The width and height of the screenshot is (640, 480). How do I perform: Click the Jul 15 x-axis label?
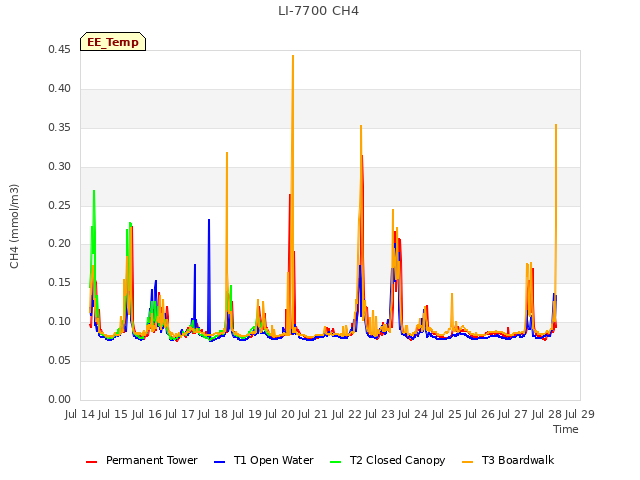tap(113, 414)
